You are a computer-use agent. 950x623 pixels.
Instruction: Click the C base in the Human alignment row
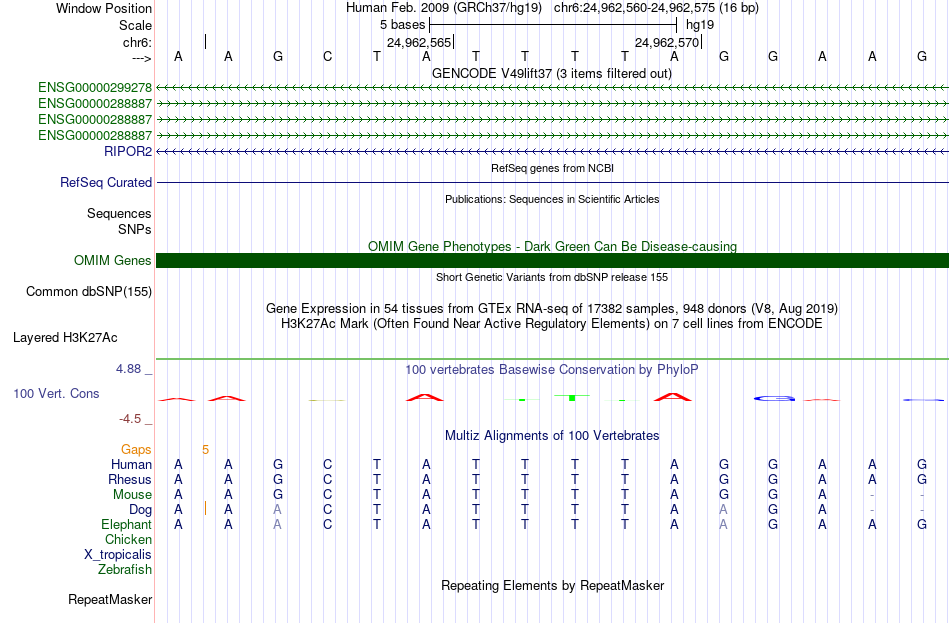[327, 465]
